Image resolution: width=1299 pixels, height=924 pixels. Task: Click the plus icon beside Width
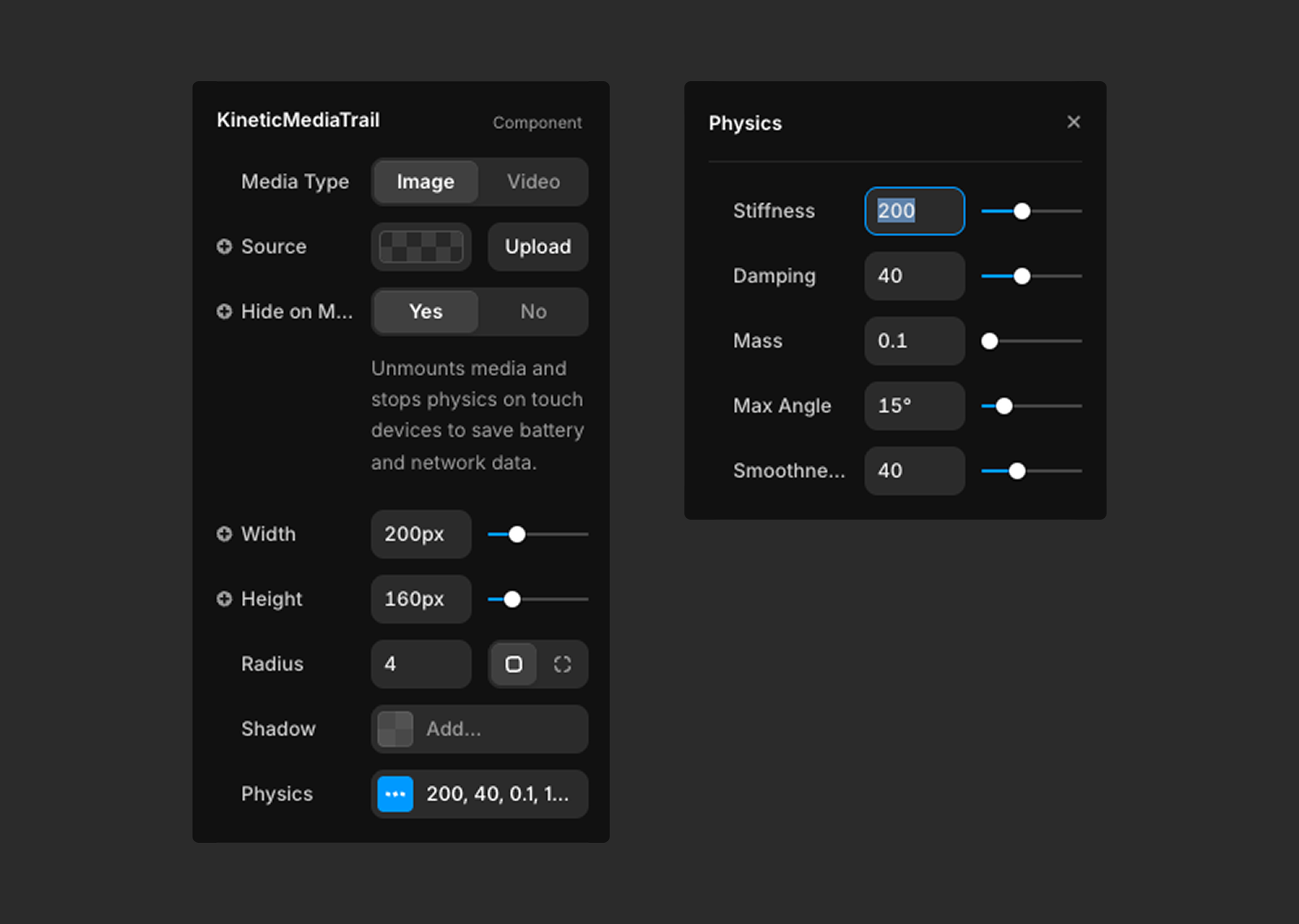pyautogui.click(x=224, y=533)
